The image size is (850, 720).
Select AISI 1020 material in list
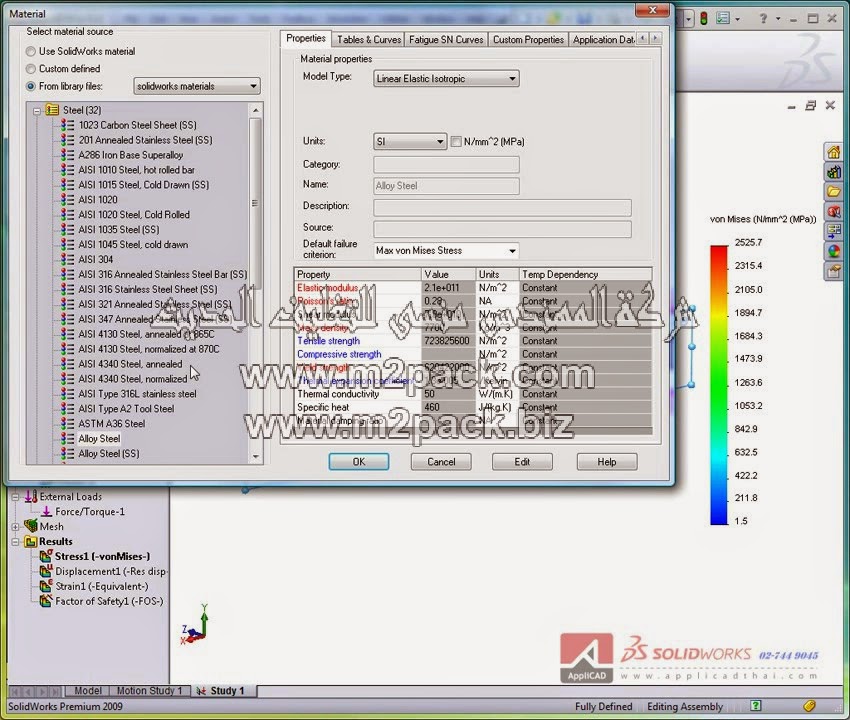[98, 200]
